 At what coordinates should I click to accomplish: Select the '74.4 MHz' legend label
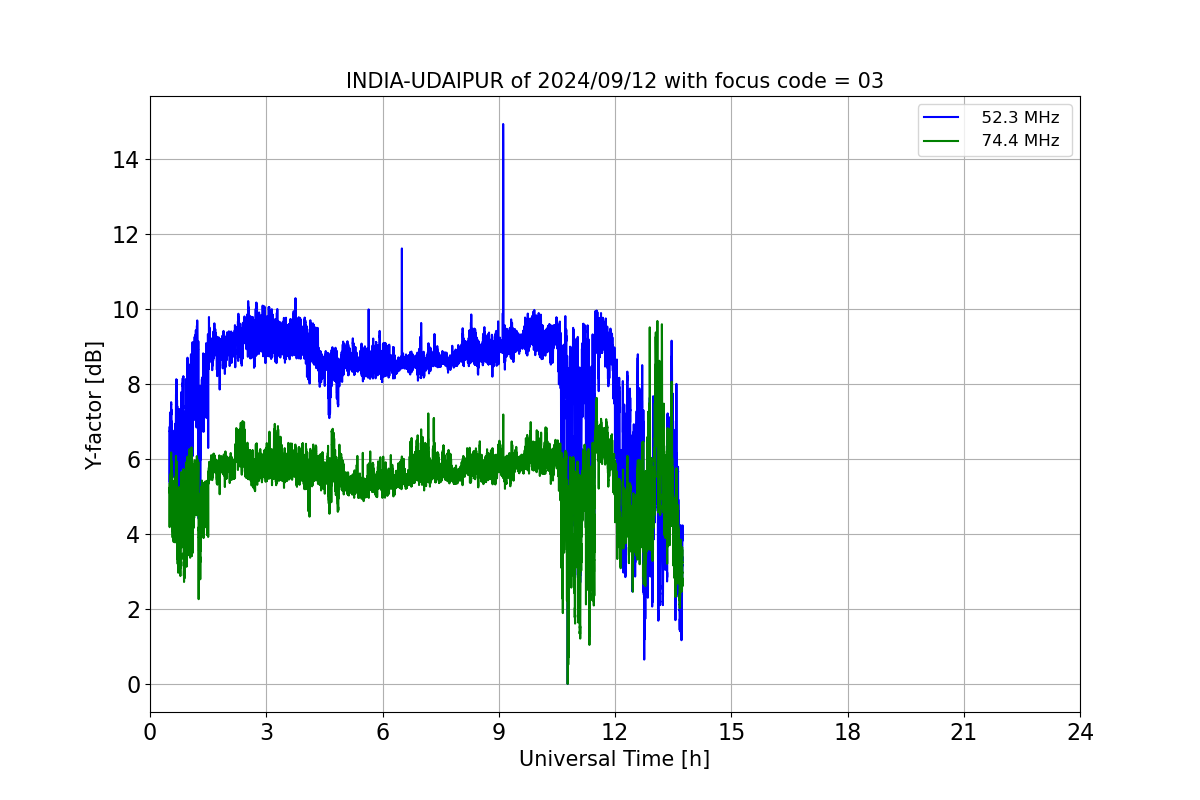[x=1020, y=141]
